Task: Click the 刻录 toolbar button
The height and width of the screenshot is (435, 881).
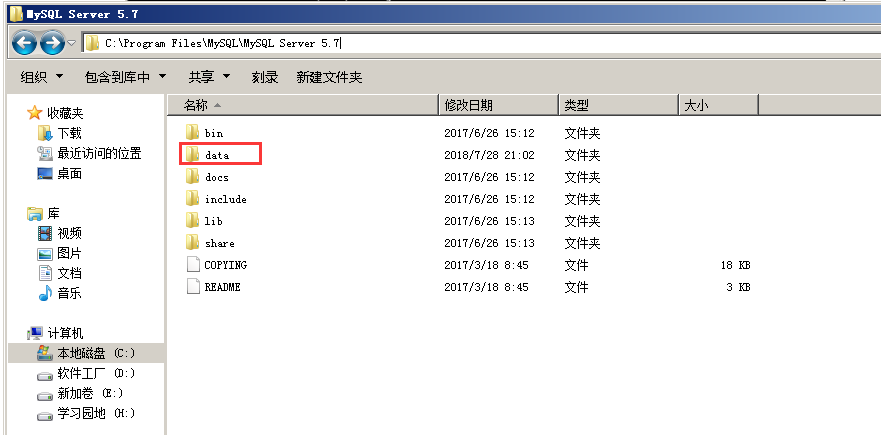Action: click(x=265, y=77)
